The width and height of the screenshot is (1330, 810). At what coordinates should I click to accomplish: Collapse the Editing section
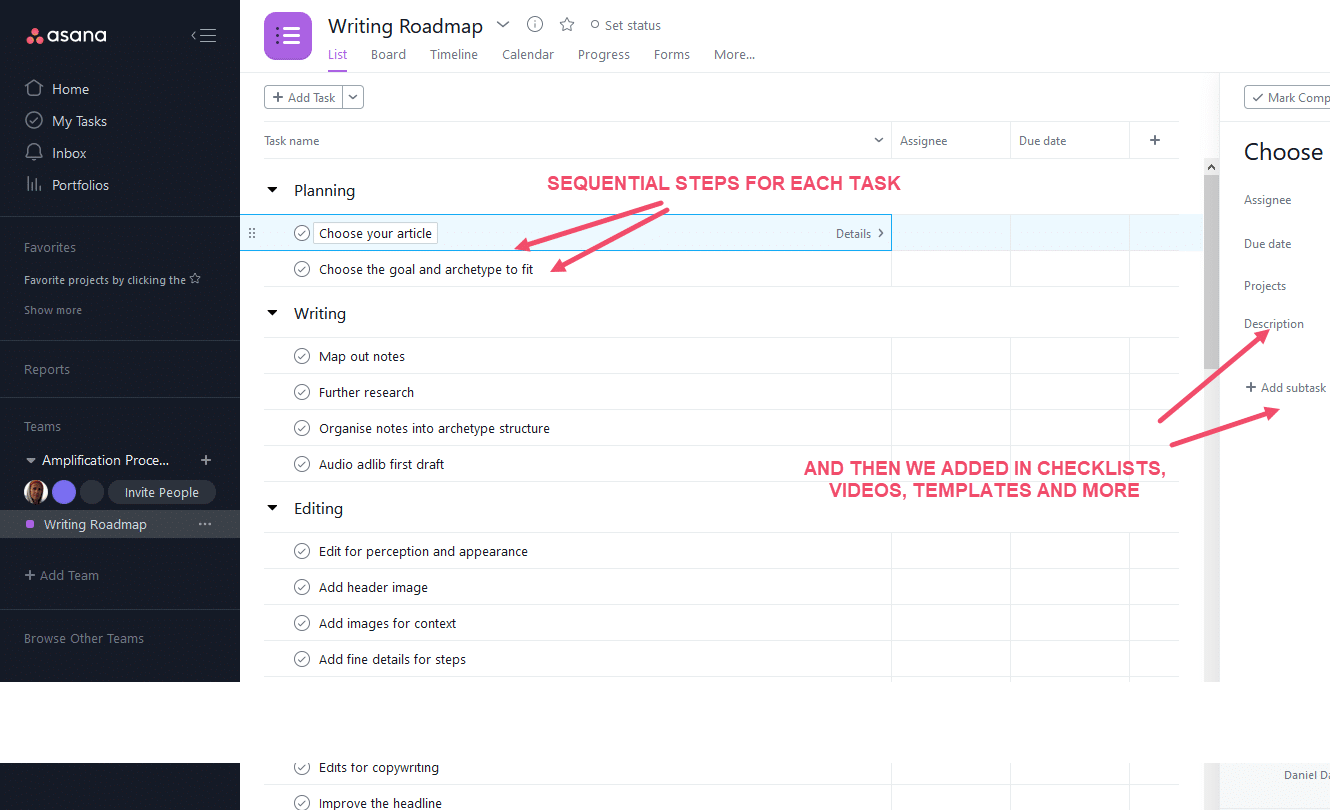[x=272, y=508]
